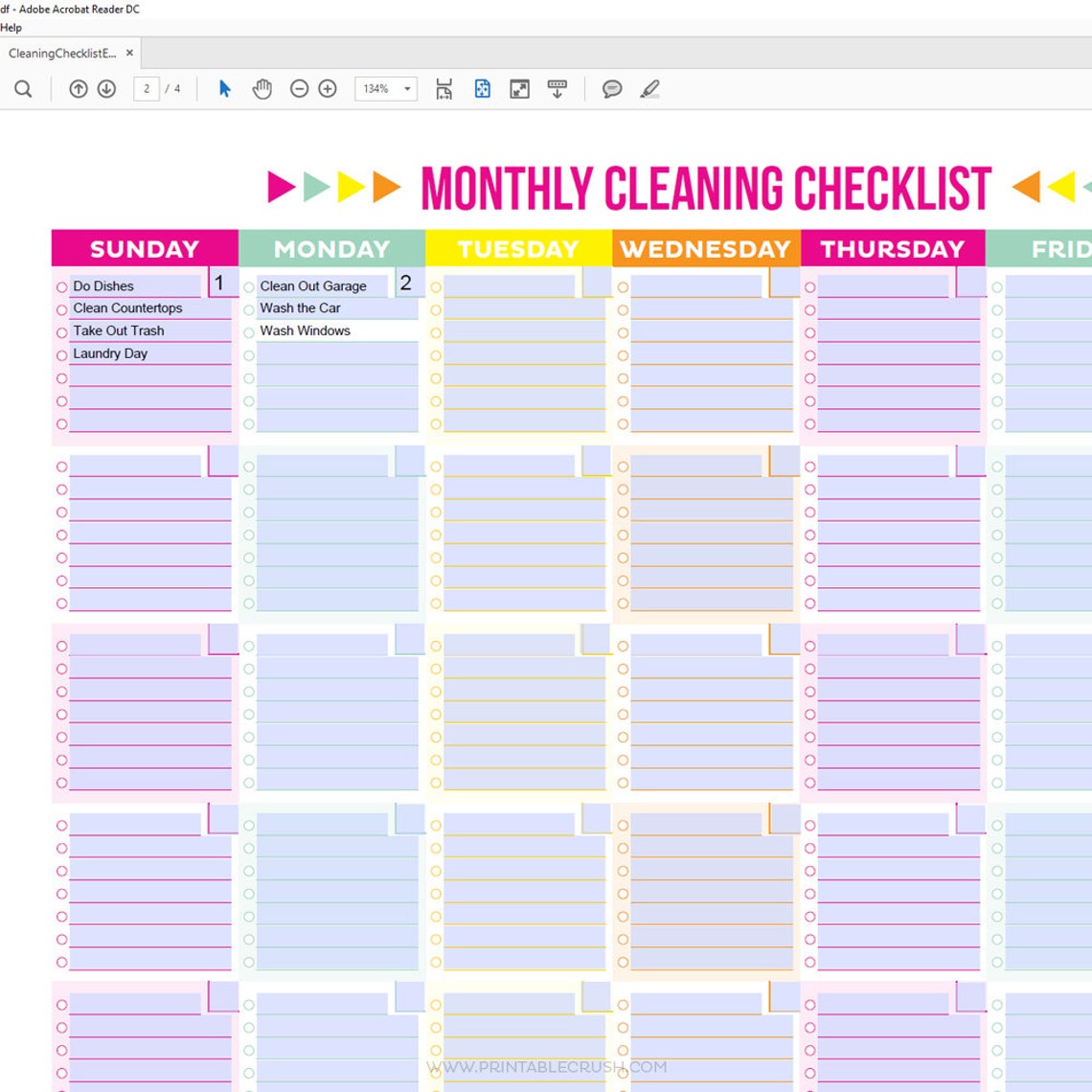Check off the Do Dishes task
1092x1092 pixels.
pos(61,285)
